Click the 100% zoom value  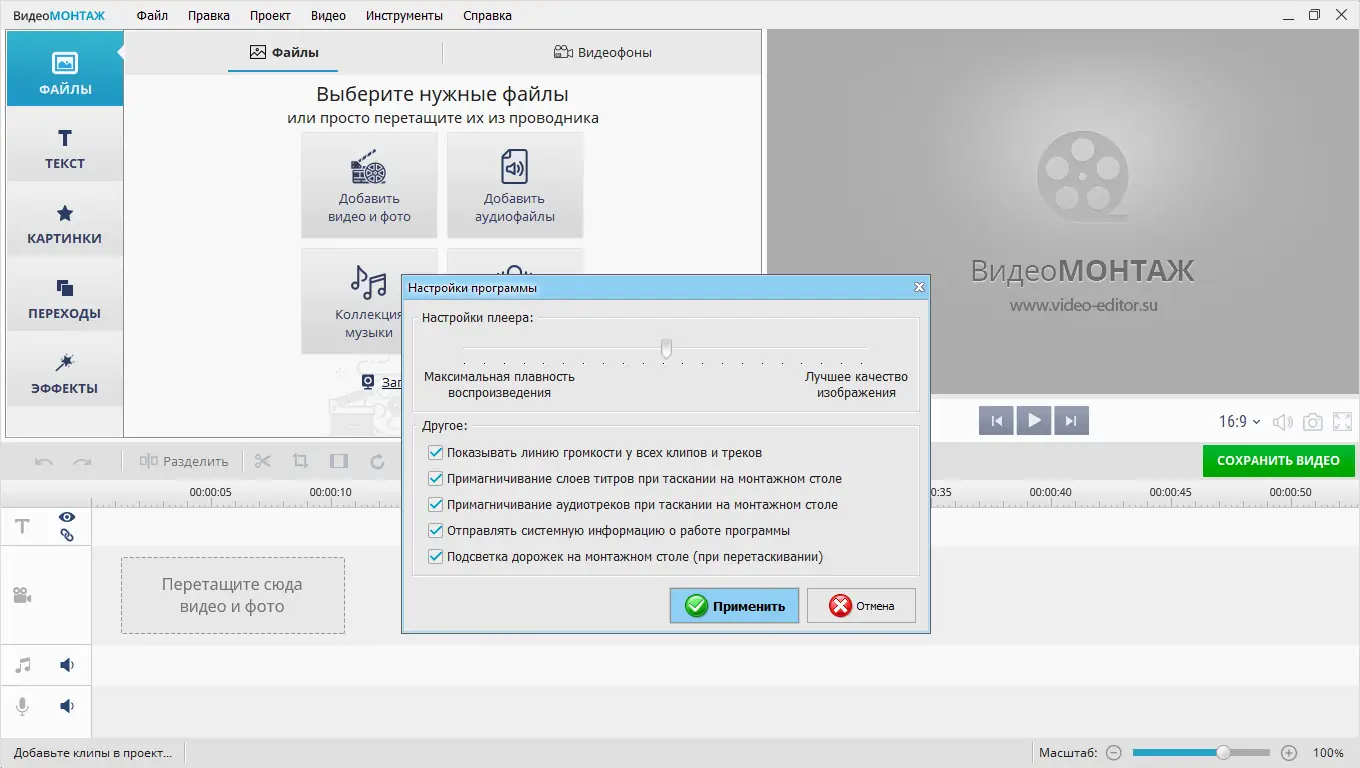(x=1328, y=753)
